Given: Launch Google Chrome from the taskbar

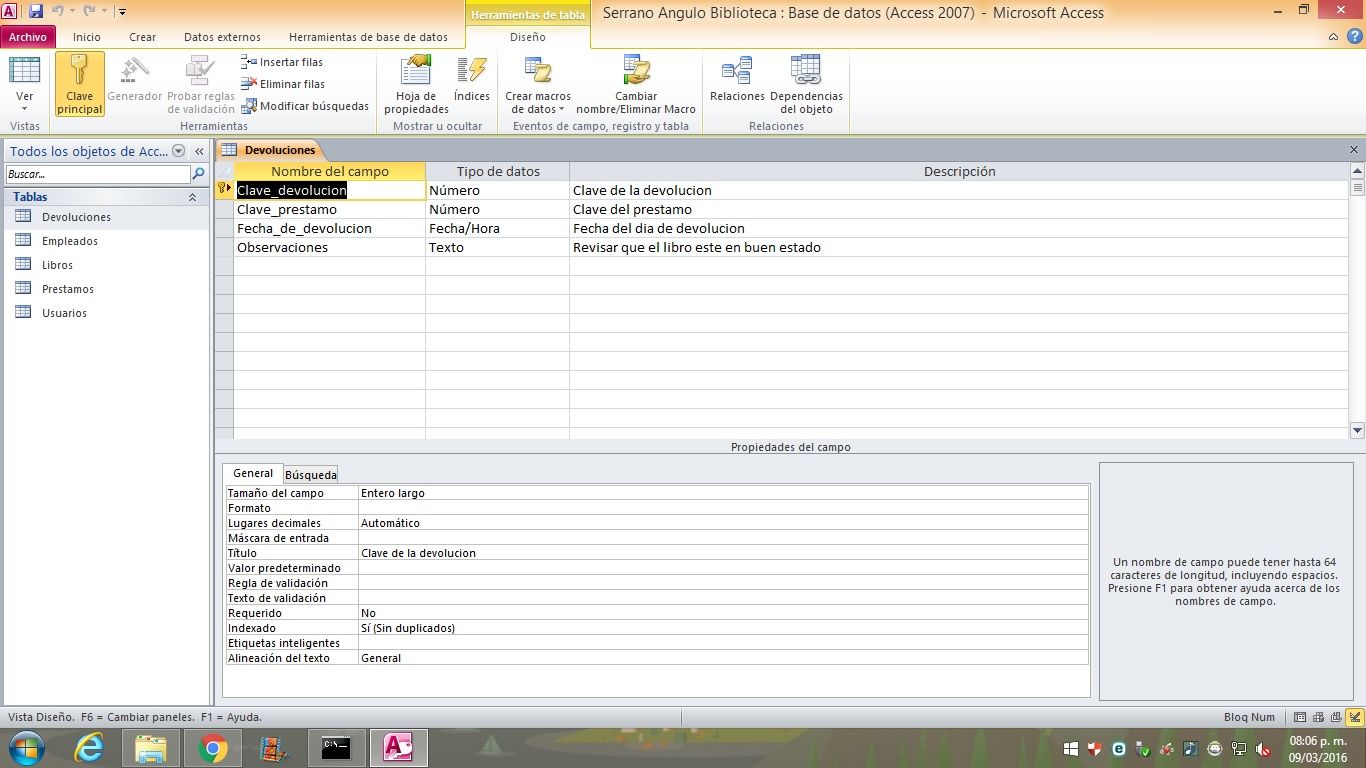Looking at the screenshot, I should (212, 748).
